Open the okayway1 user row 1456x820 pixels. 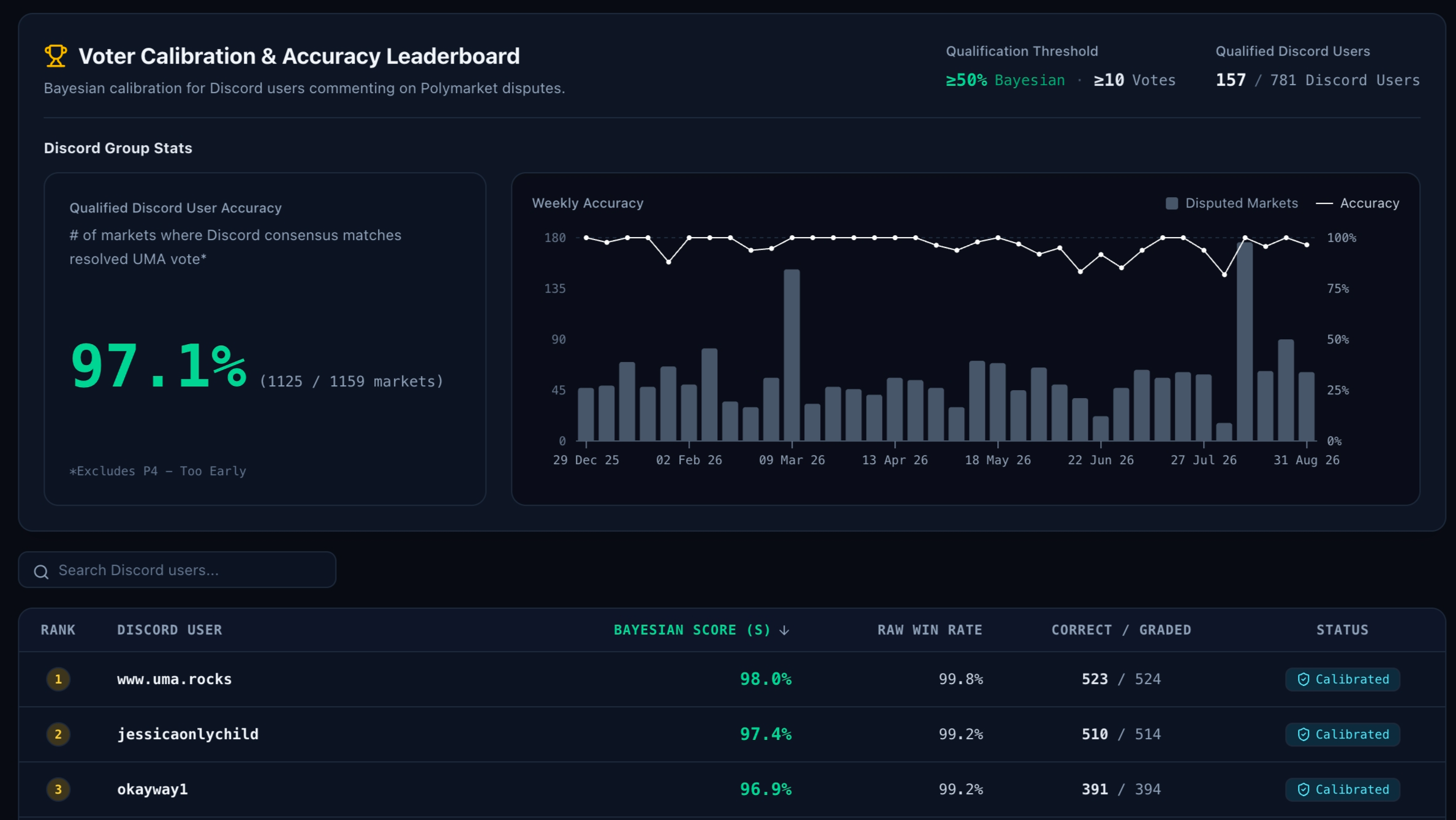point(732,789)
